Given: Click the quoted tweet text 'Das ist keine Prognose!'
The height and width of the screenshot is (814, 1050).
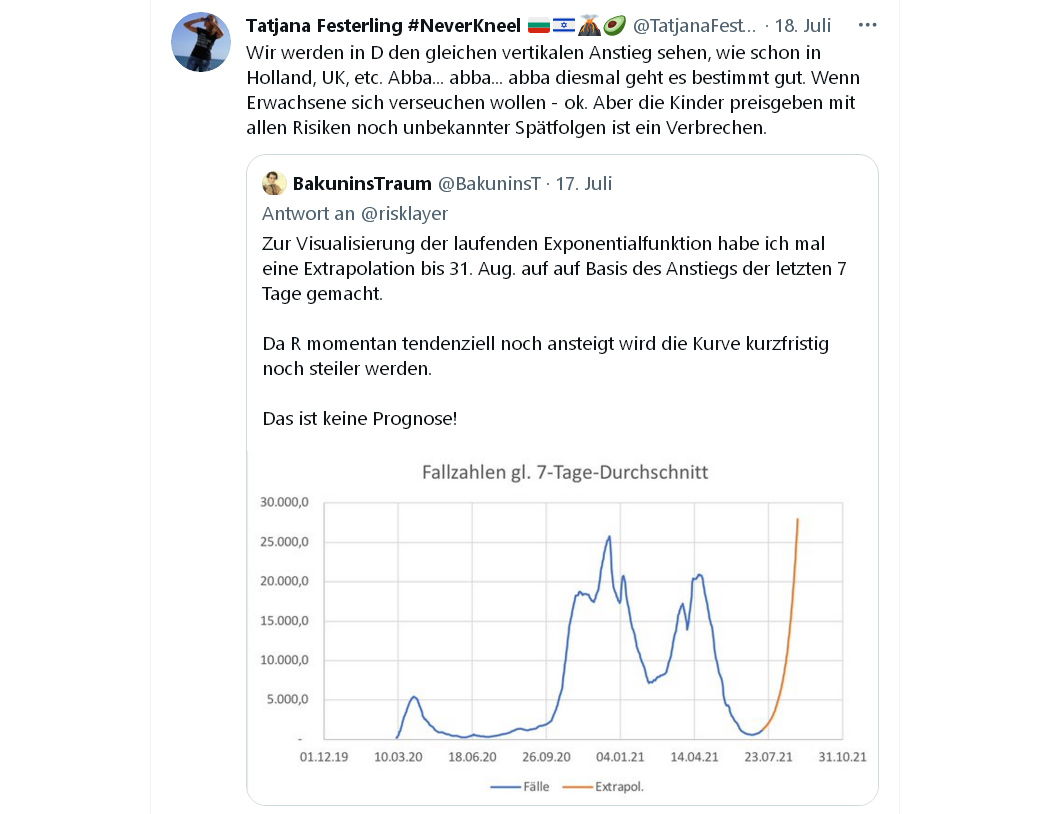Looking at the screenshot, I should [x=360, y=419].
